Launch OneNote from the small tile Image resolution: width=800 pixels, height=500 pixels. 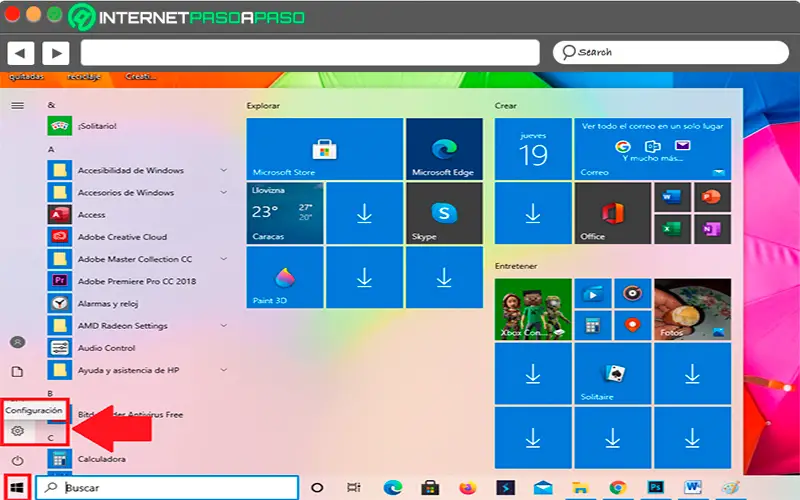click(x=712, y=229)
